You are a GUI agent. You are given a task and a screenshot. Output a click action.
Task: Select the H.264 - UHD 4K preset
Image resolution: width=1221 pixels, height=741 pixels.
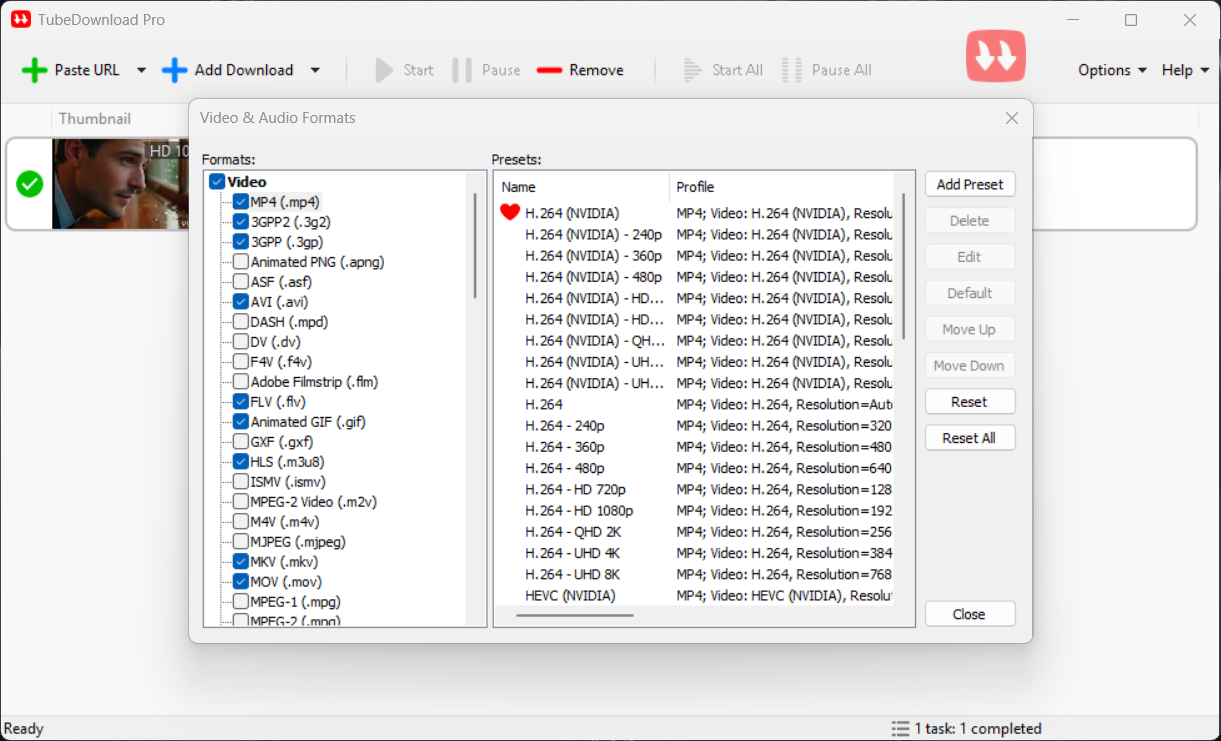573,553
